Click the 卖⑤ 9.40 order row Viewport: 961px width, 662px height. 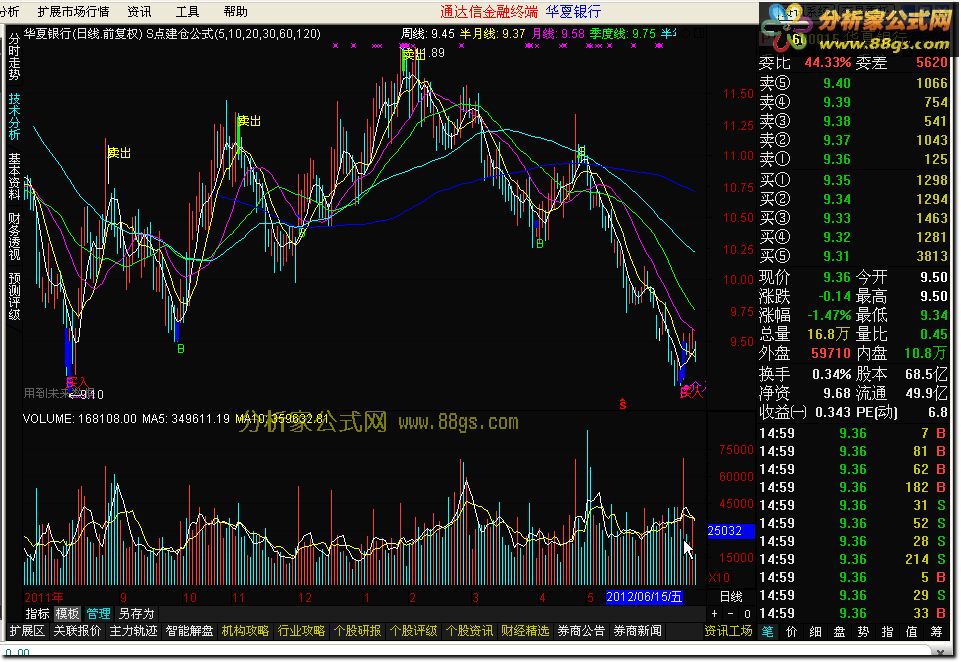click(x=853, y=83)
